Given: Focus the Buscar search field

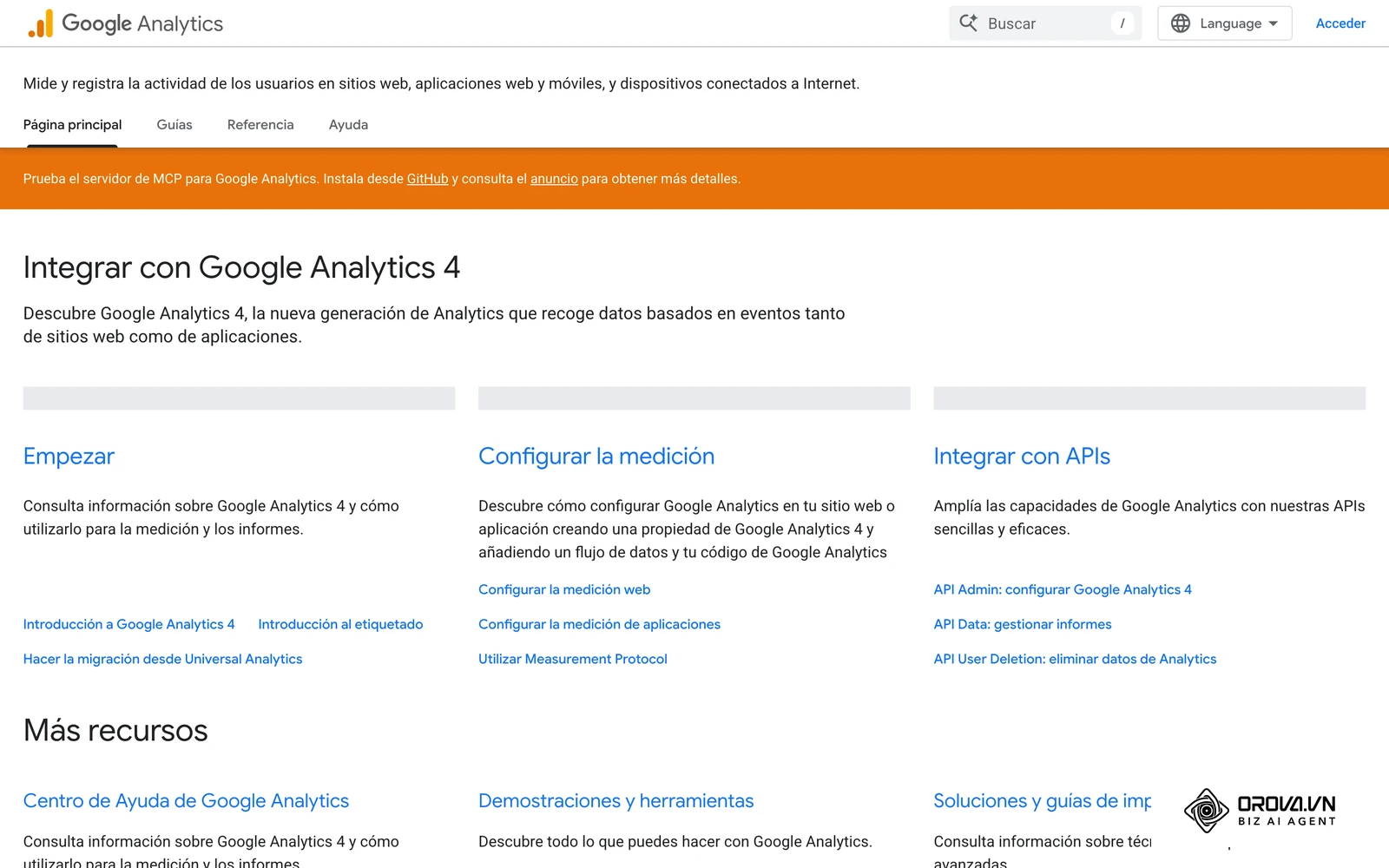Looking at the screenshot, I should (1045, 23).
